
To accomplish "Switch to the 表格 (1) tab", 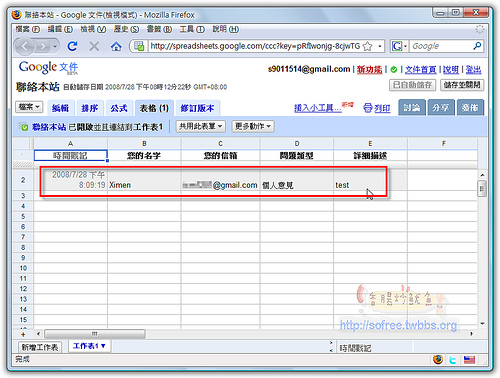I will (x=154, y=108).
